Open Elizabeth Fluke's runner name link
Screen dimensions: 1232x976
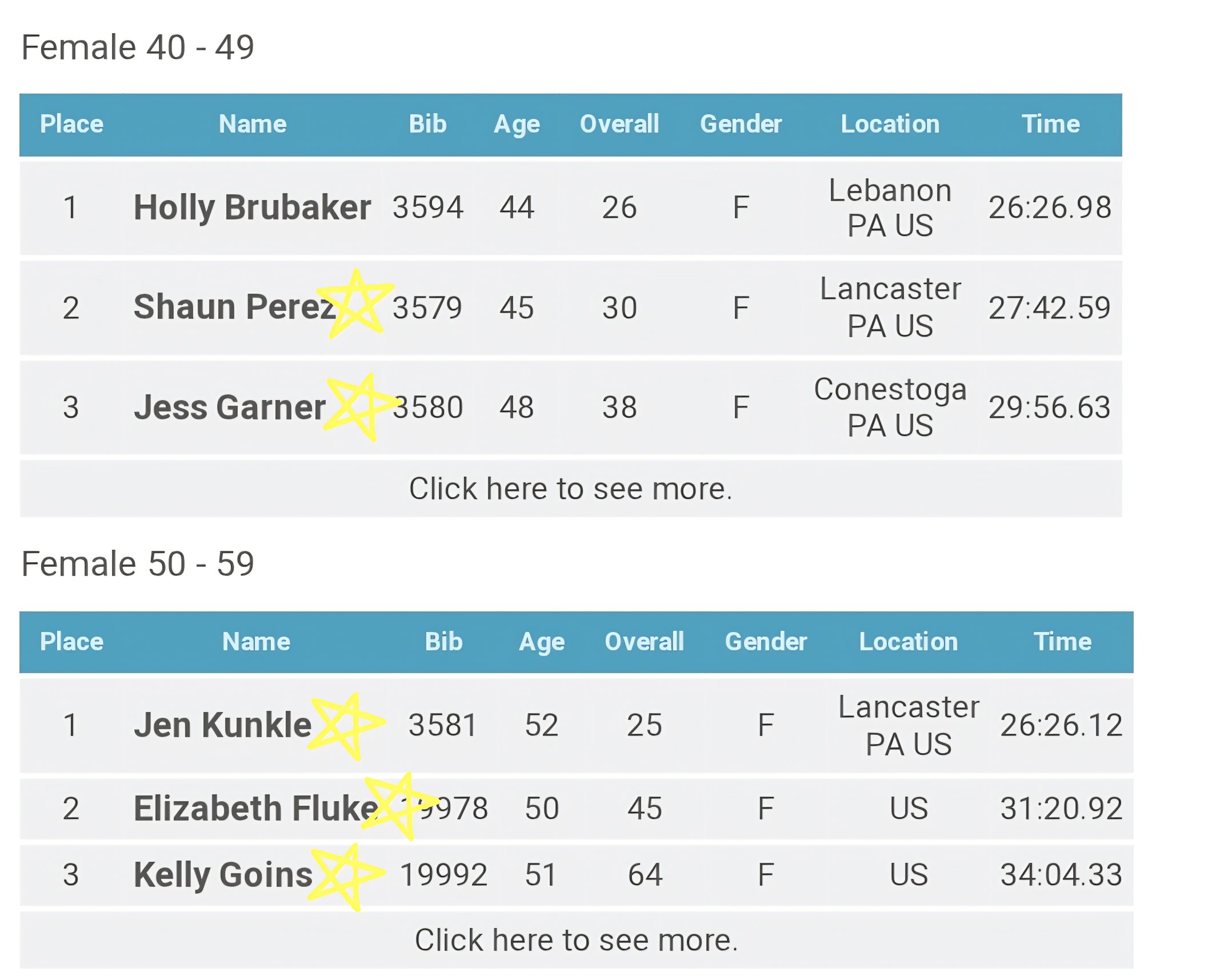point(251,809)
